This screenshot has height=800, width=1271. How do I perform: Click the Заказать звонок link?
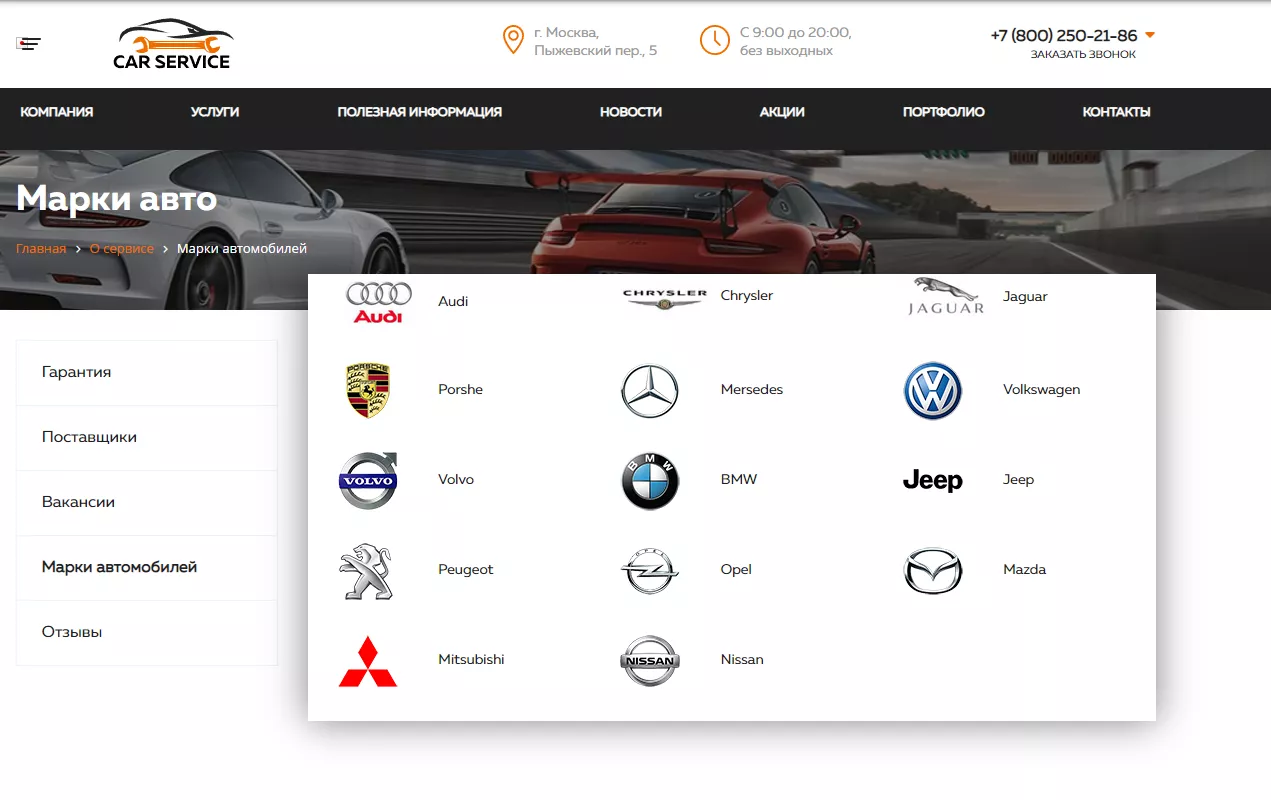[x=1083, y=55]
